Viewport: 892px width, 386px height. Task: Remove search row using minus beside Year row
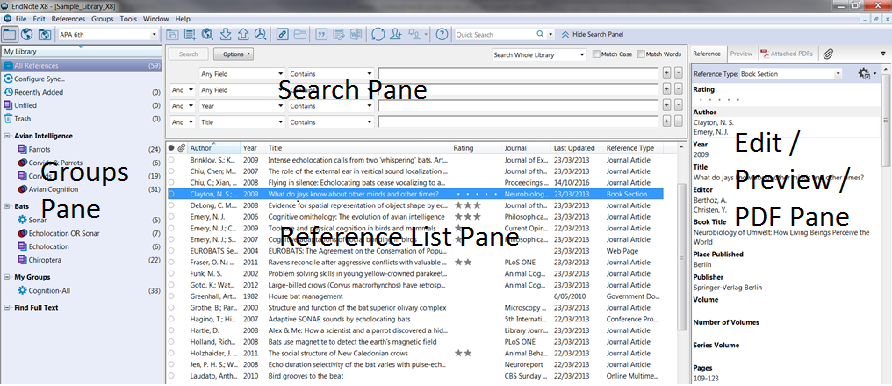pos(678,105)
